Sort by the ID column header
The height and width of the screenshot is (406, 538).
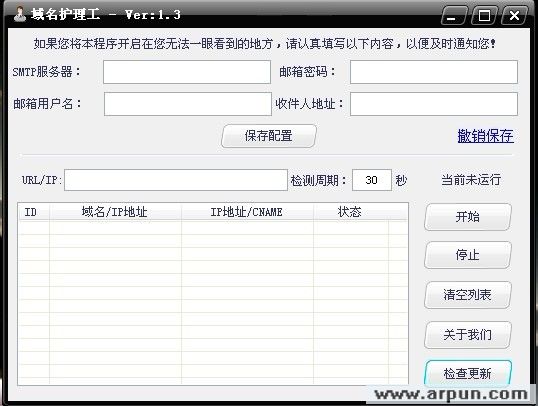[34, 212]
